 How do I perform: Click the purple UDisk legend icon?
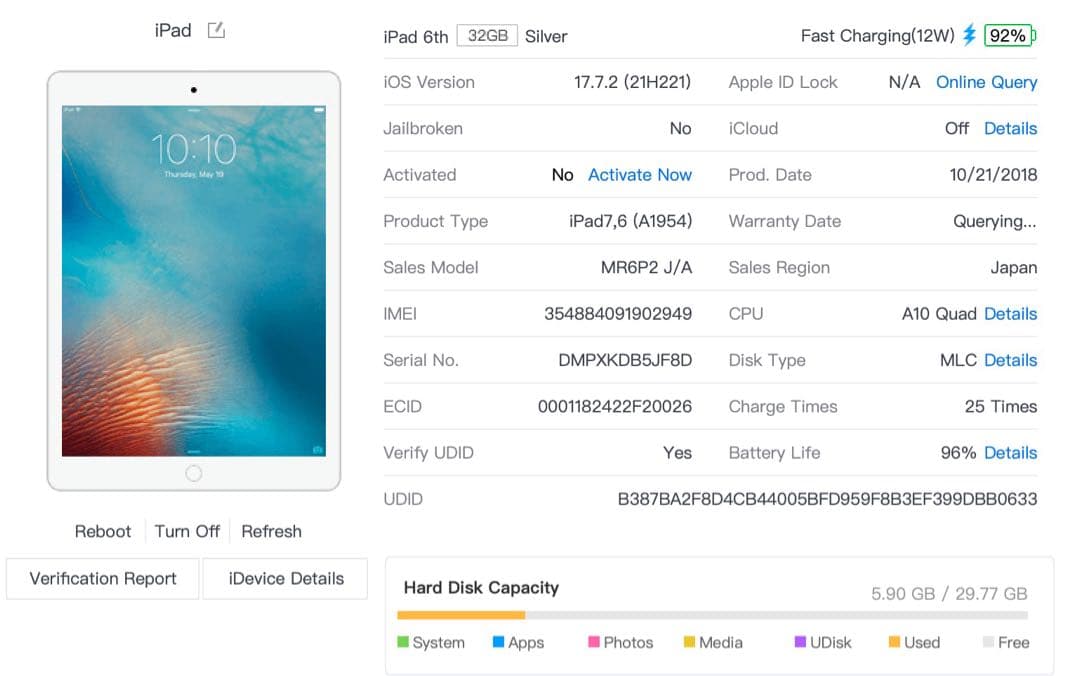800,642
